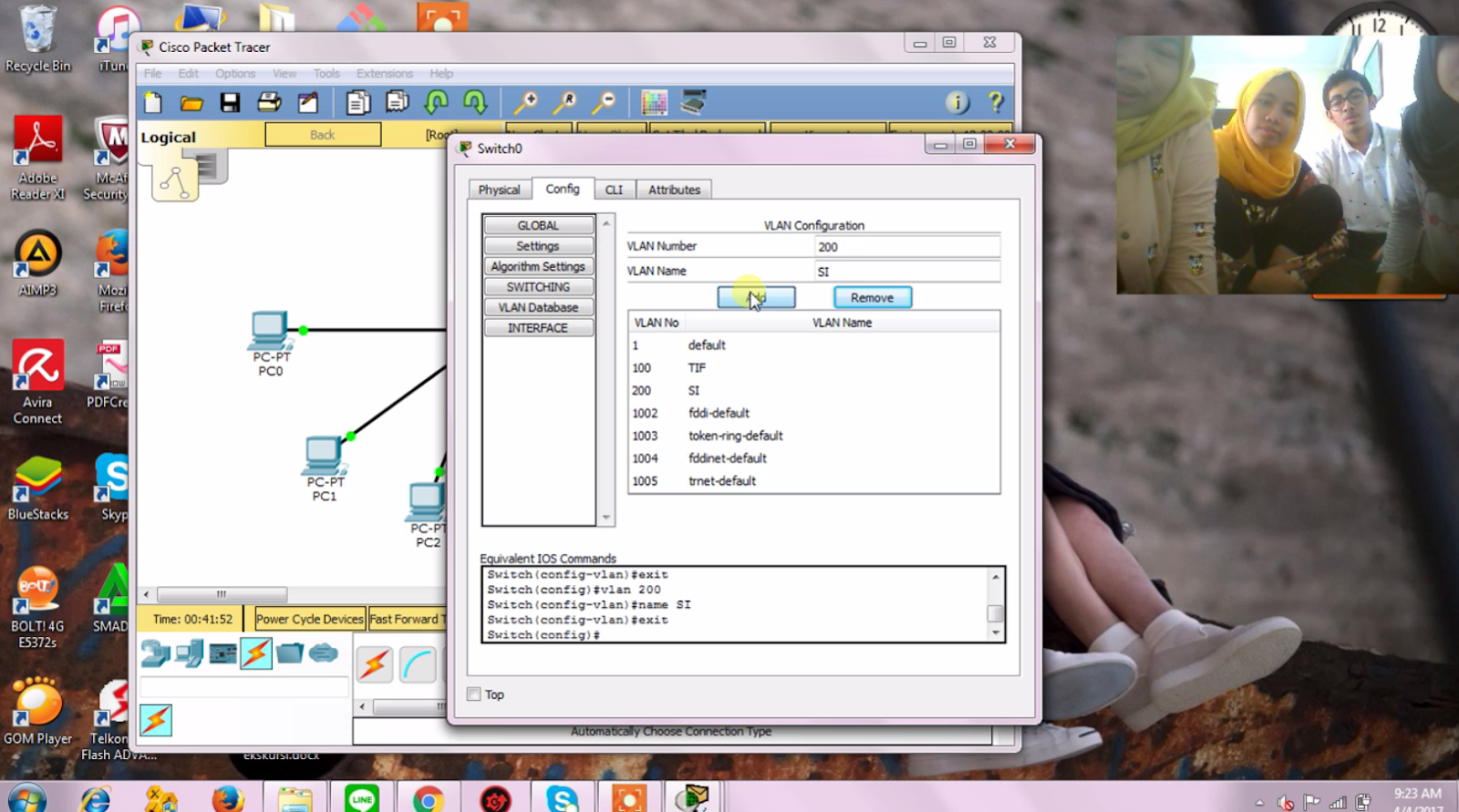Open the Drawing Palette icon

(x=654, y=103)
